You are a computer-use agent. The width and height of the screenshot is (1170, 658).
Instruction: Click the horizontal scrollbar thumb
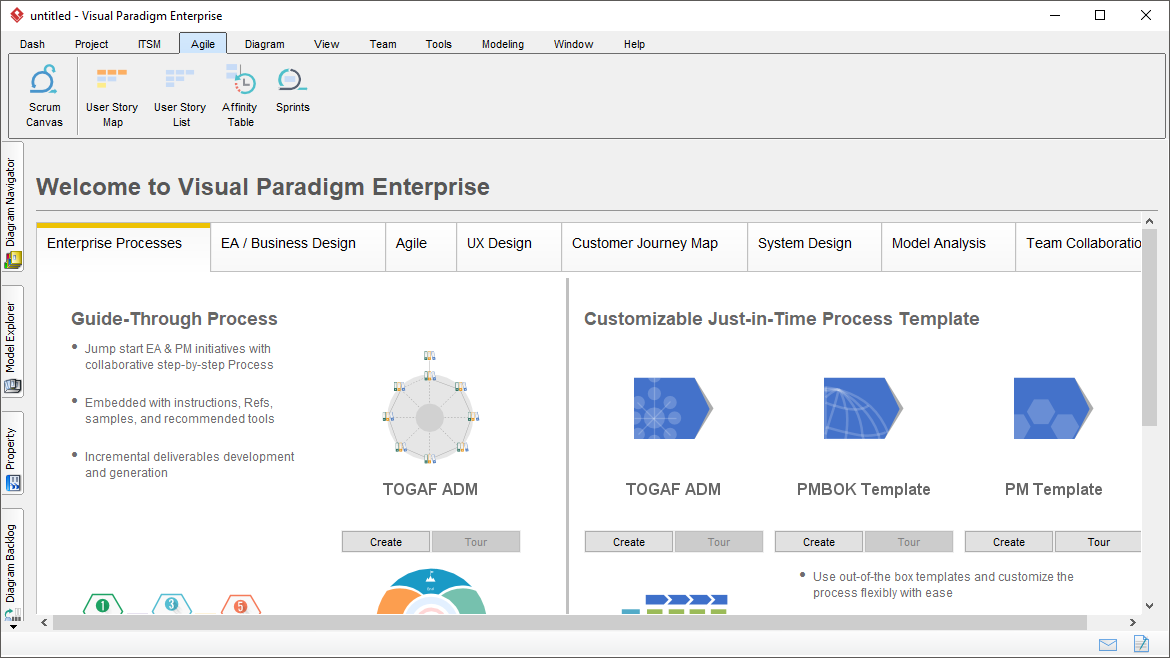[569, 622]
